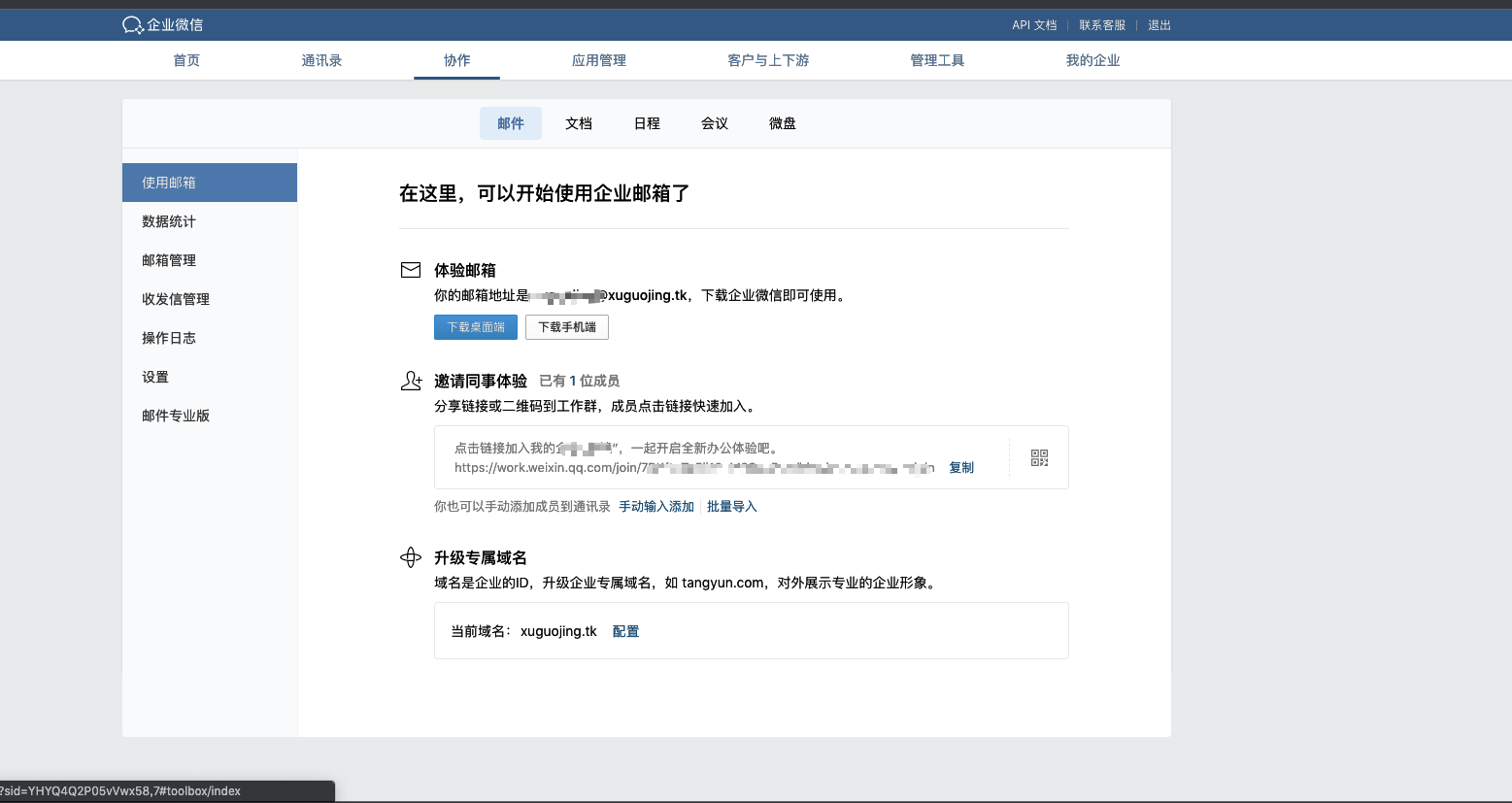Switch to the 文档 sub-tab
The image size is (1512, 803).
click(x=579, y=123)
